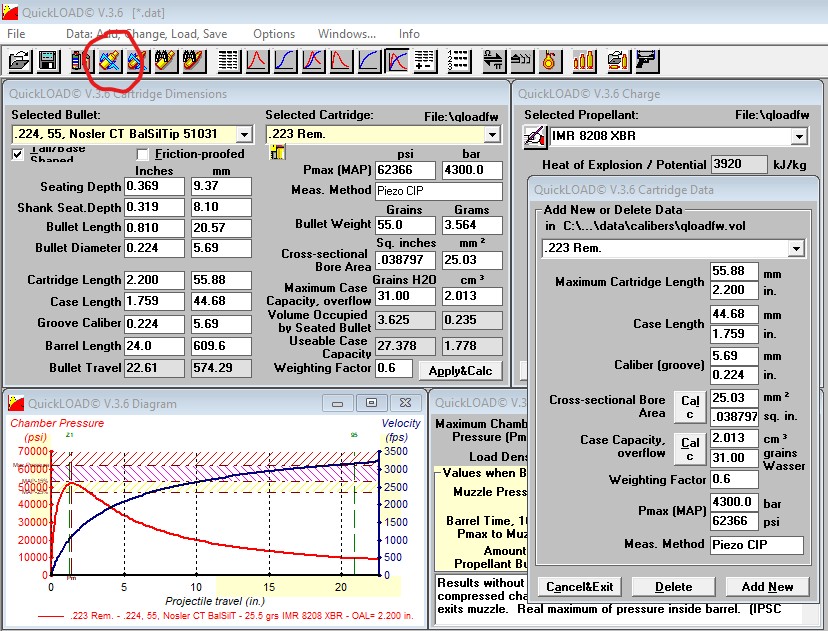Click the pistol icon in the toolbar
Screen dimensions: 828x631
point(647,61)
